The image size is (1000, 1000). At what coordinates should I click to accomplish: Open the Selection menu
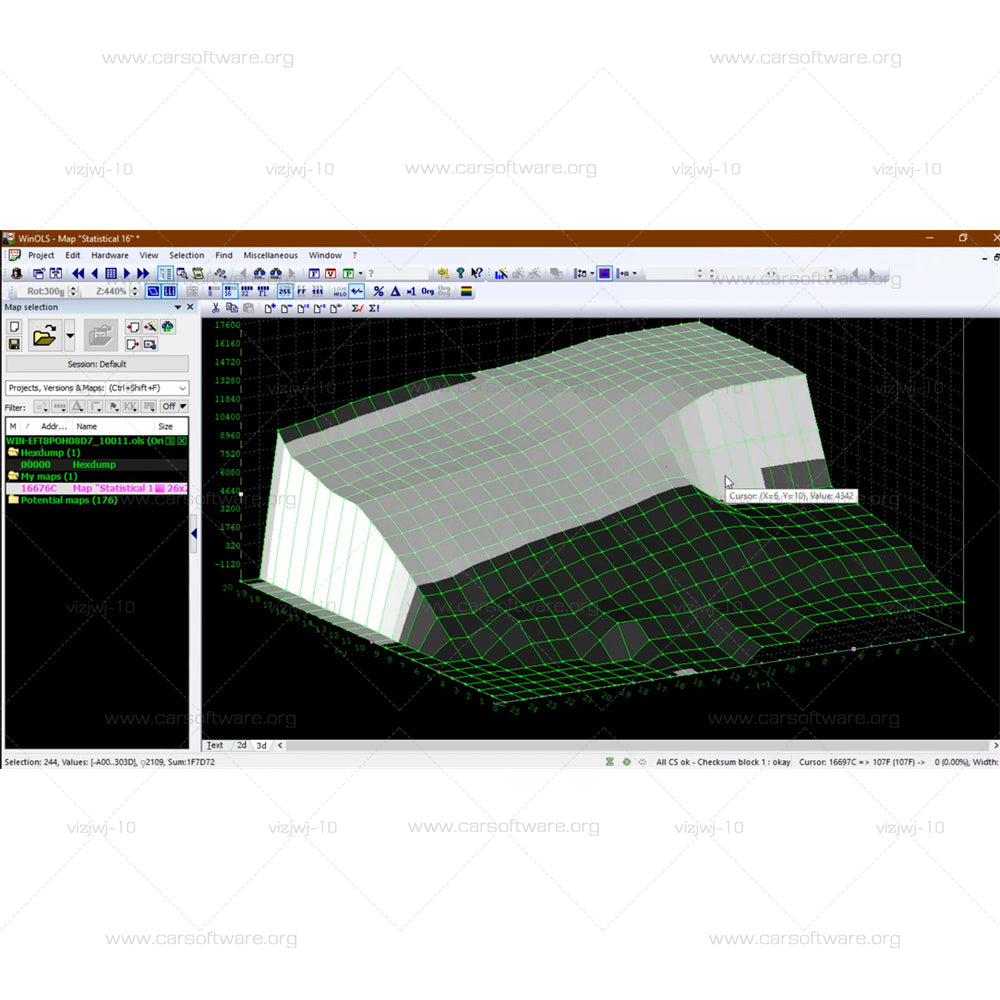186,255
